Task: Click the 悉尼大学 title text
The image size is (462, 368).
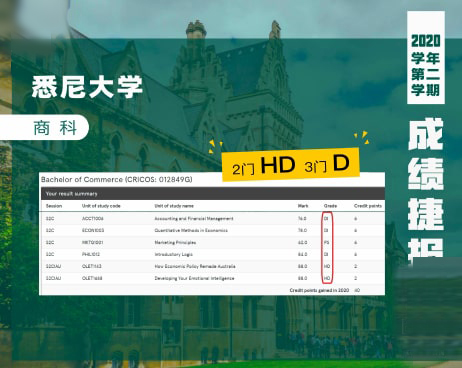Action: click(x=87, y=87)
